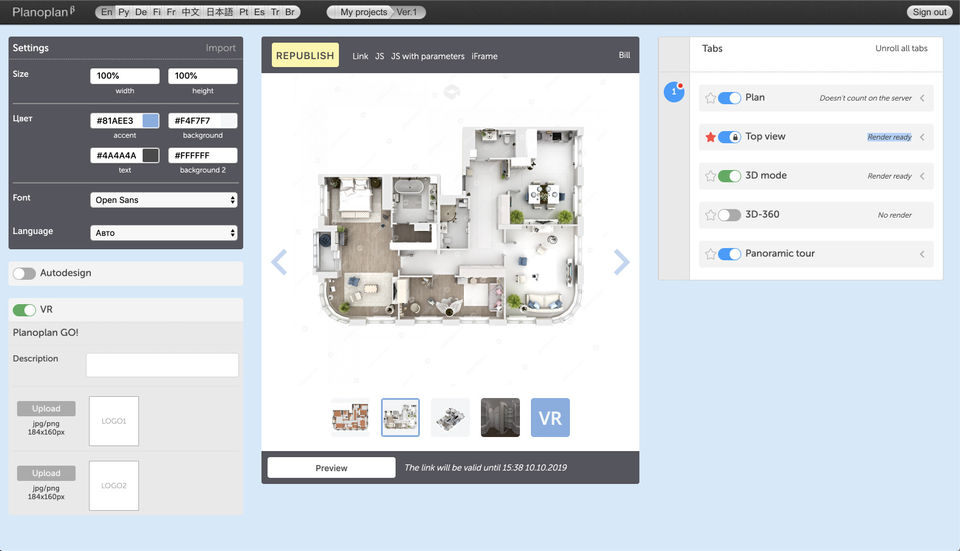The image size is (960, 551).
Task: Disable the 3D mode switch
Action: [x=729, y=176]
